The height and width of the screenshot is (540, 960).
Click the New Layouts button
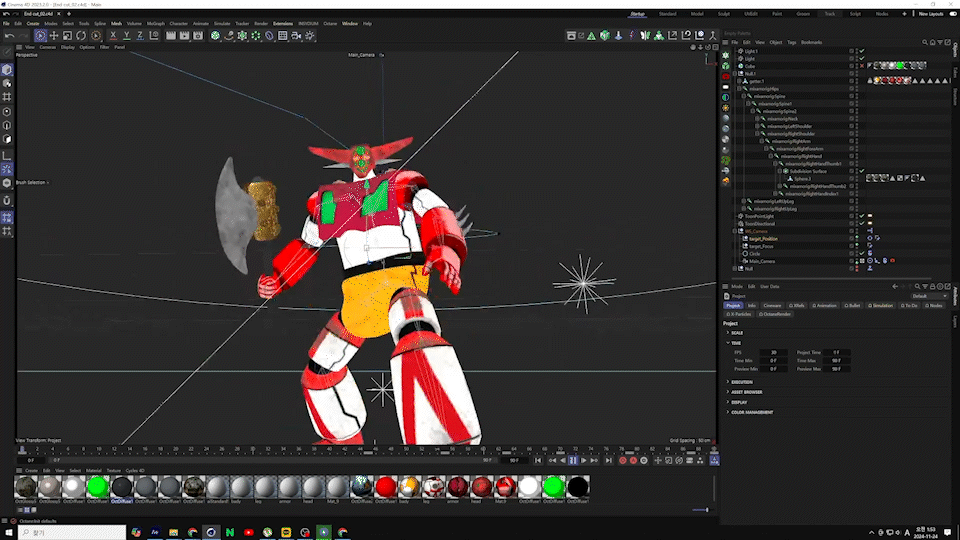coord(931,13)
